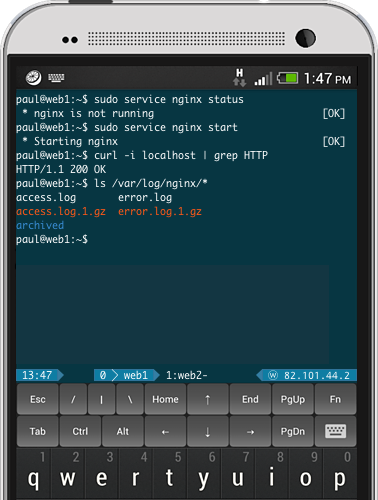This screenshot has height=500, width=378.
Task: Tap the access.log file name
Action: (x=46, y=197)
